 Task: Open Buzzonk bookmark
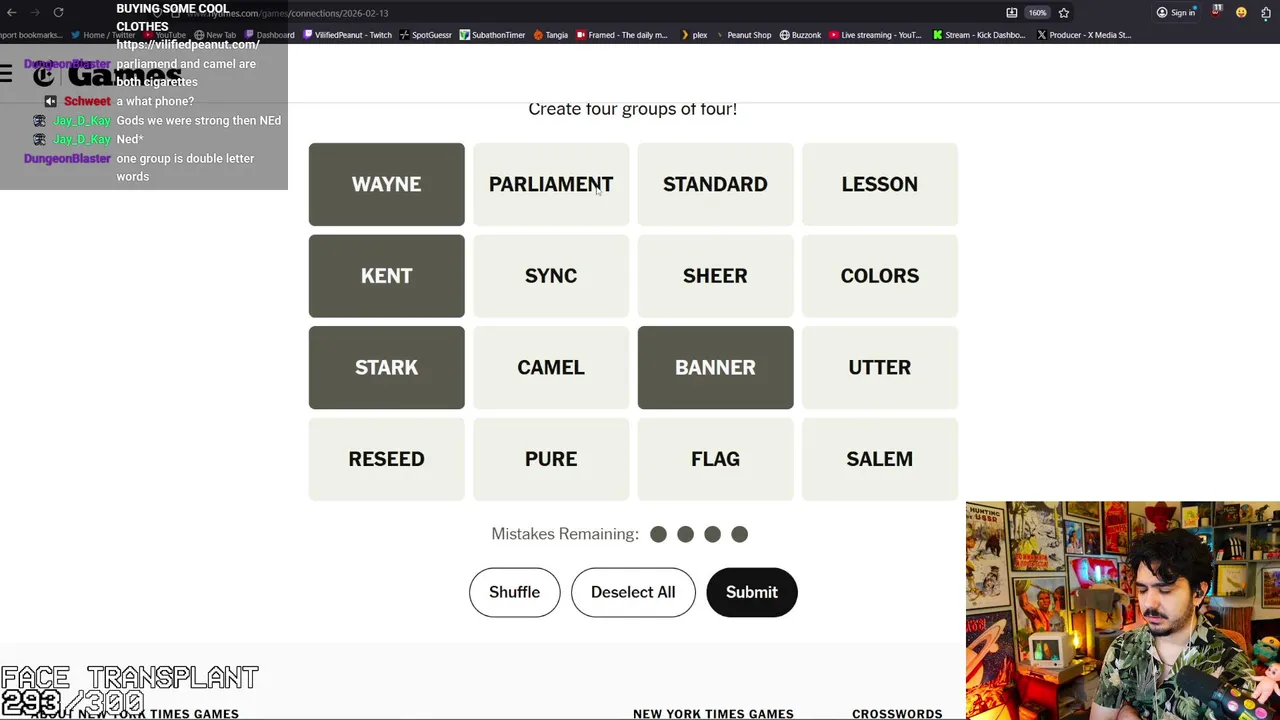[800, 35]
